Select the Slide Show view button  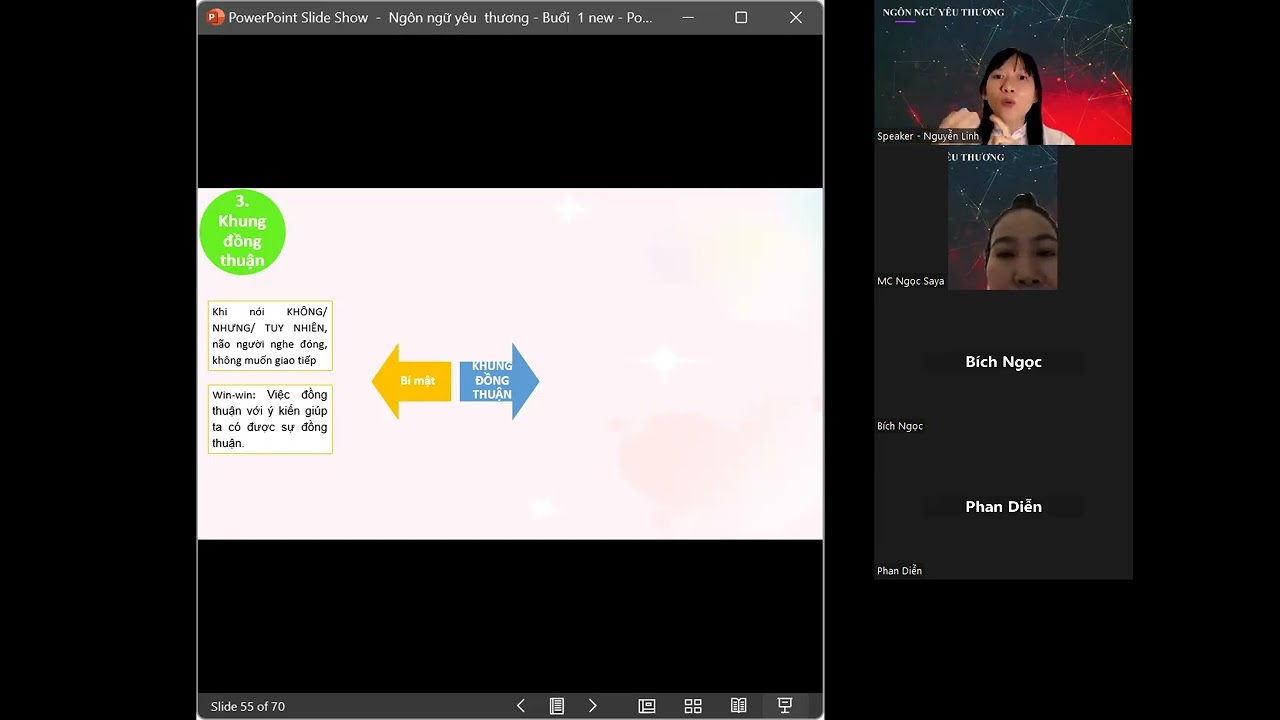[785, 706]
